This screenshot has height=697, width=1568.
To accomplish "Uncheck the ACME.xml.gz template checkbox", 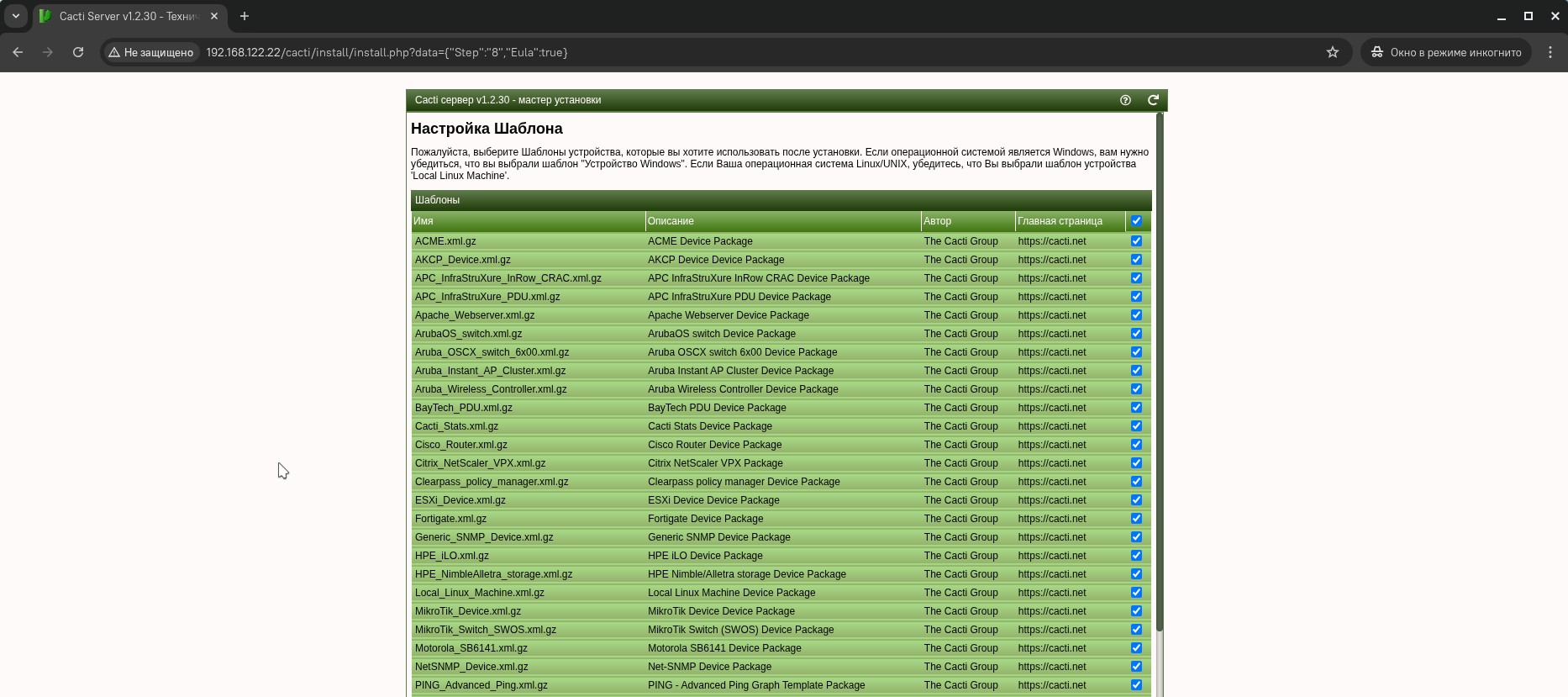I will (1136, 241).
